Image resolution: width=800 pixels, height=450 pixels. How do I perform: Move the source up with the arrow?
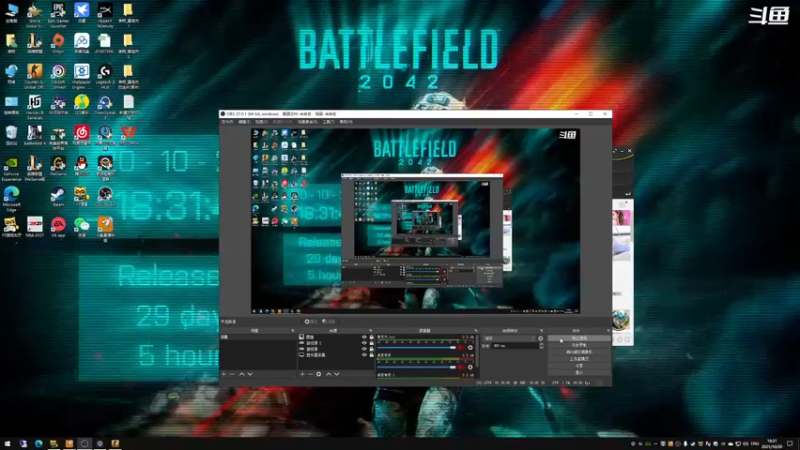(329, 374)
